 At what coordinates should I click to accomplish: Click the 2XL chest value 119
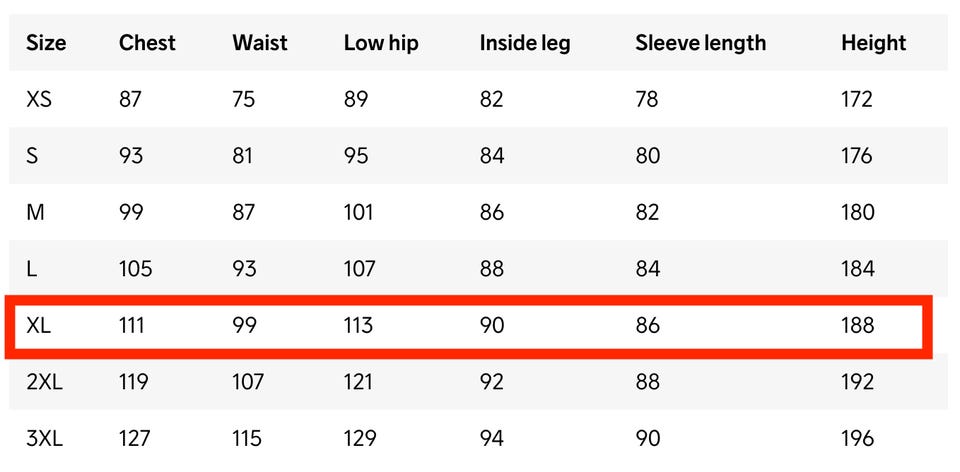tap(133, 382)
